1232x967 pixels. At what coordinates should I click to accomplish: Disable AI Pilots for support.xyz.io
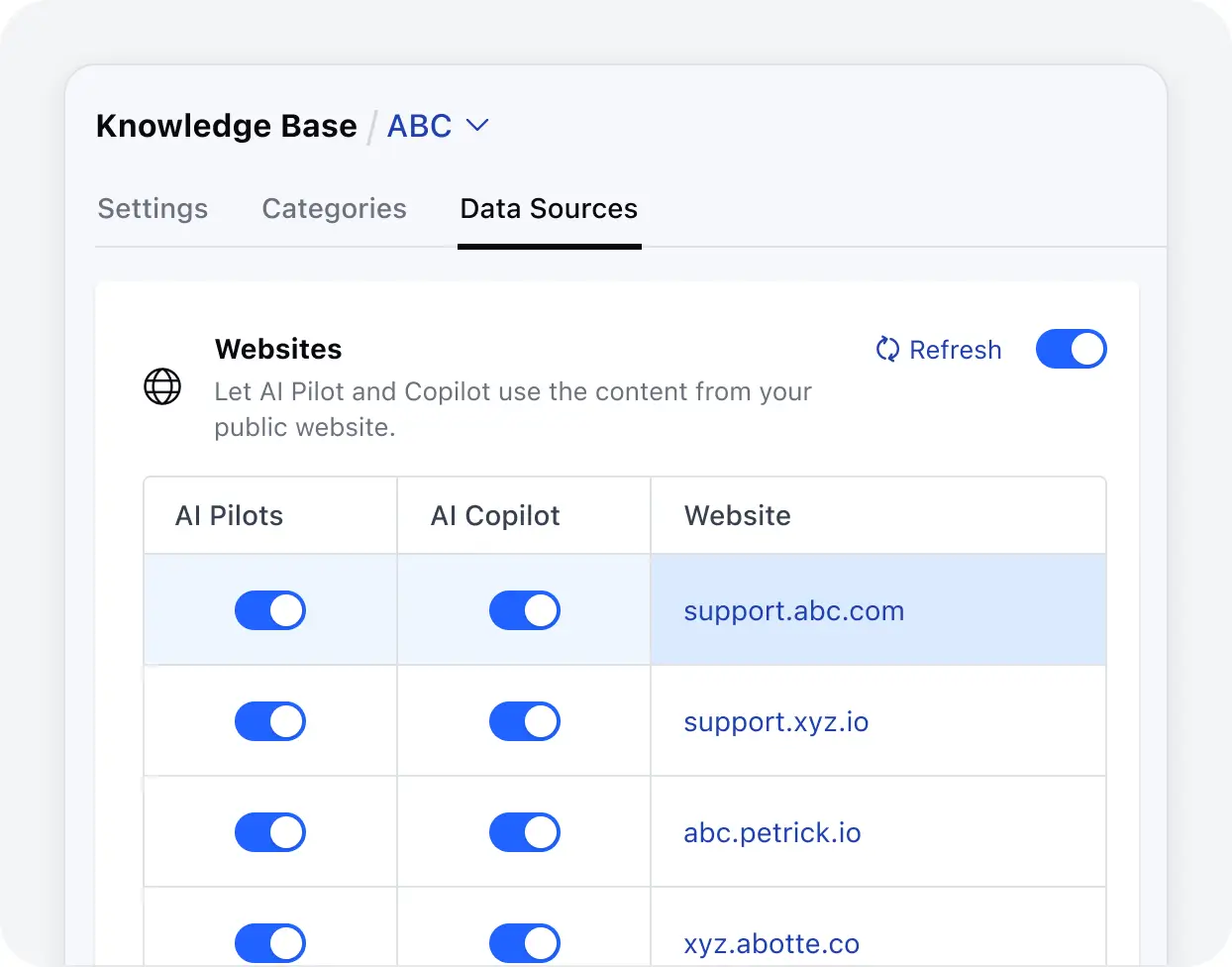270,721
